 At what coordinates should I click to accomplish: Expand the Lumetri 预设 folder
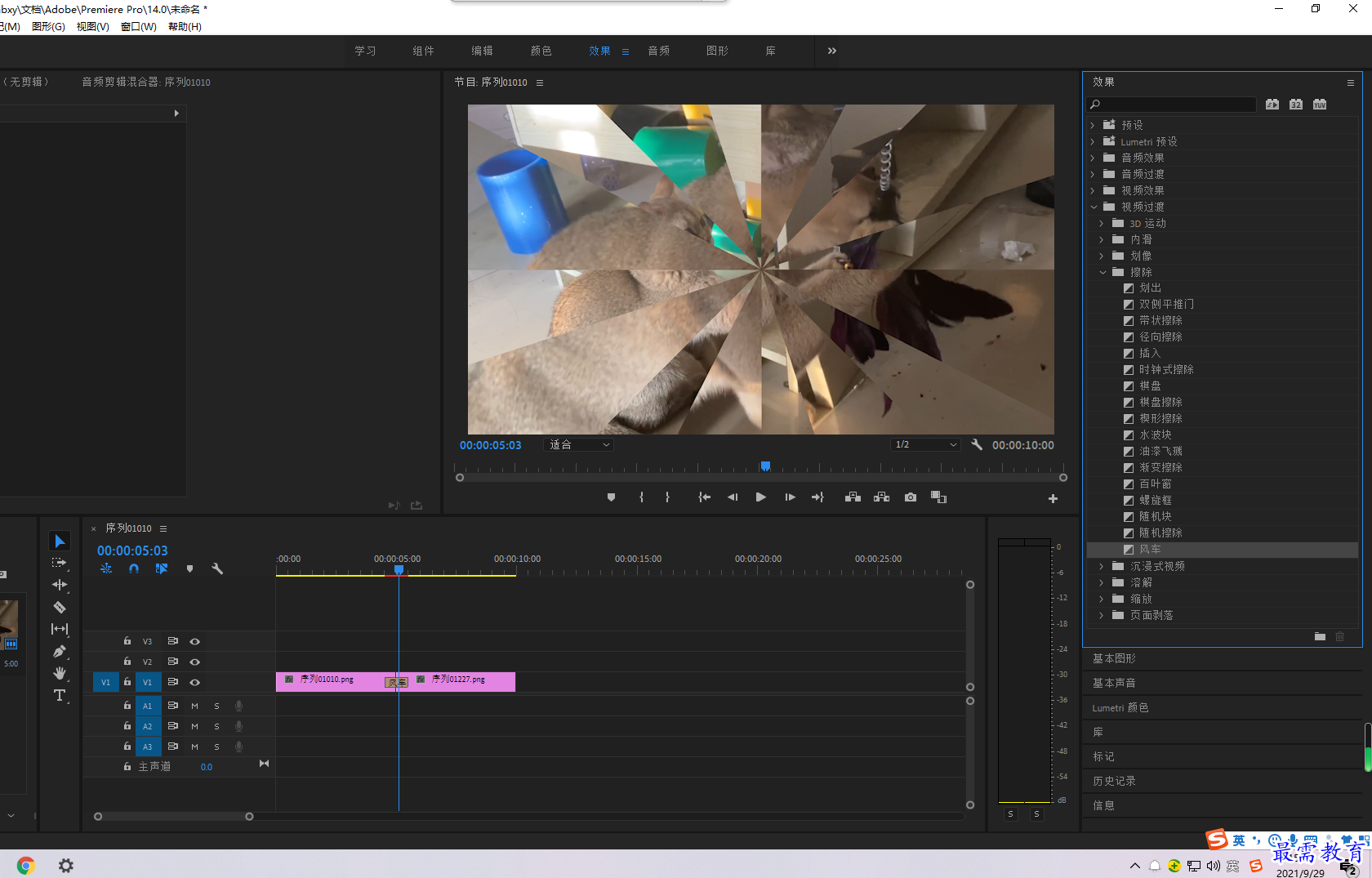pyautogui.click(x=1093, y=141)
